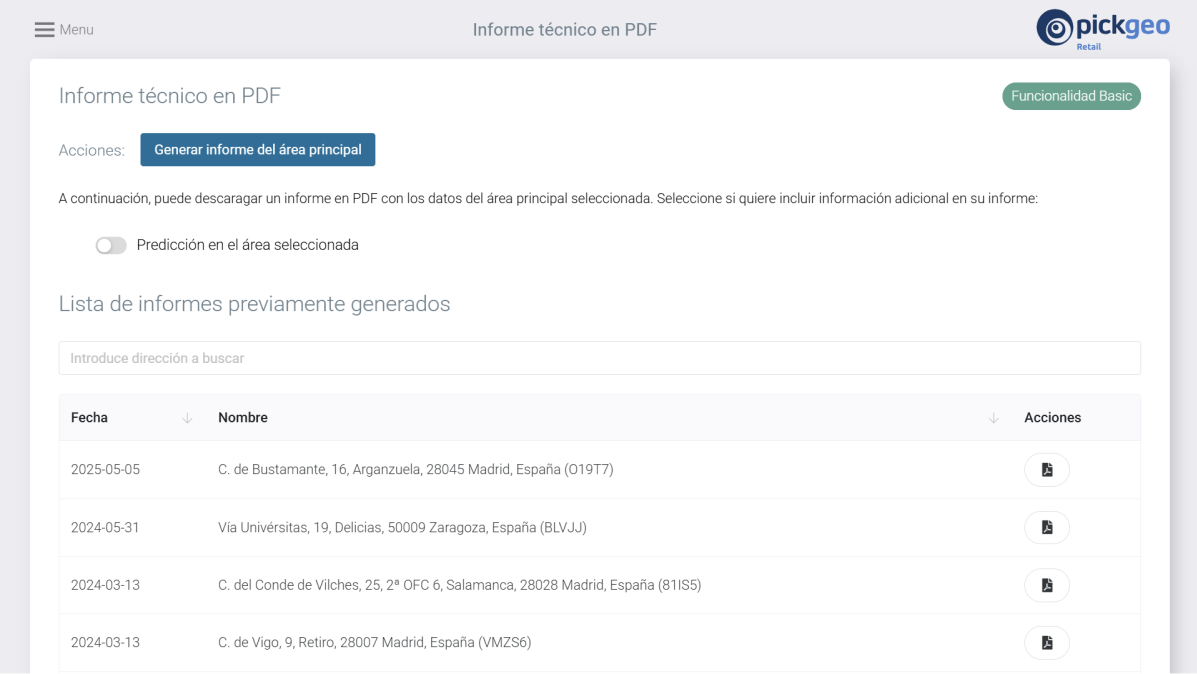Select the Fecha column header
The image size is (1197, 674).
coord(89,418)
